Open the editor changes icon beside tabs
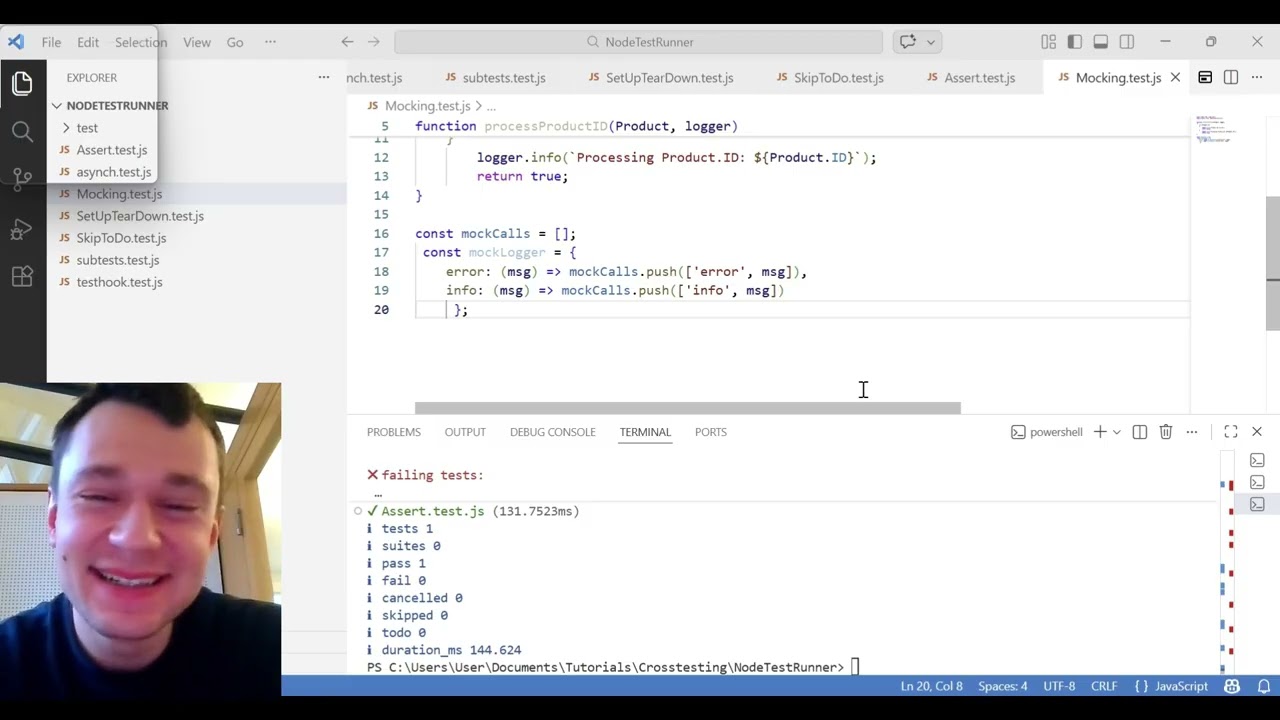 pos(1205,77)
